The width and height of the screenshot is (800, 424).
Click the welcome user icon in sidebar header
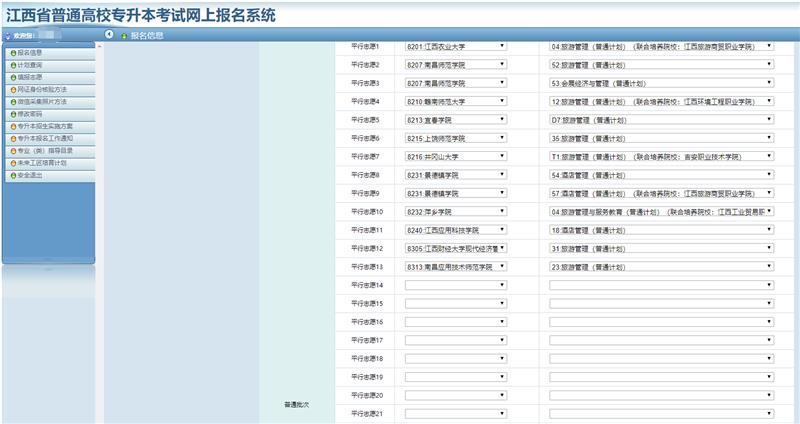tap(8, 36)
